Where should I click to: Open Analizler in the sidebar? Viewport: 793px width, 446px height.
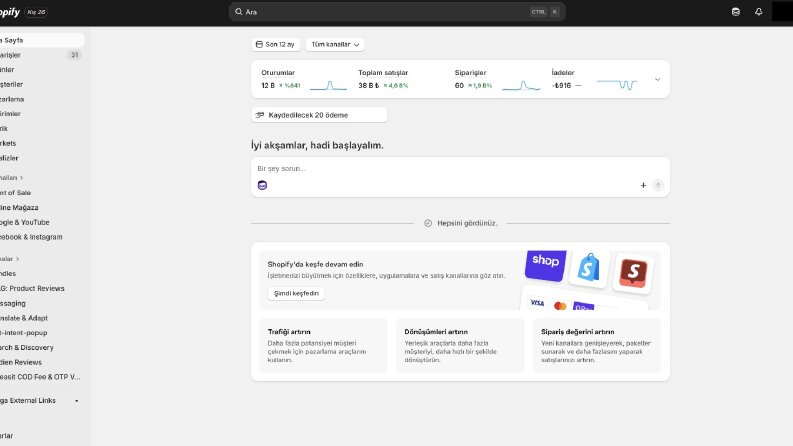[40, 158]
